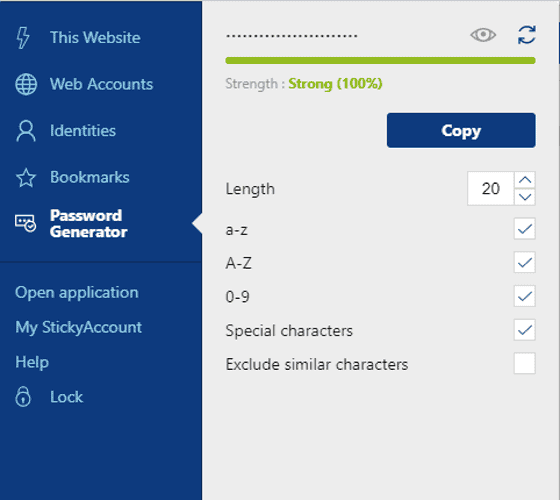Viewport: 560px width, 500px height.
Task: Open My StickyAccount
Action: (x=79, y=328)
